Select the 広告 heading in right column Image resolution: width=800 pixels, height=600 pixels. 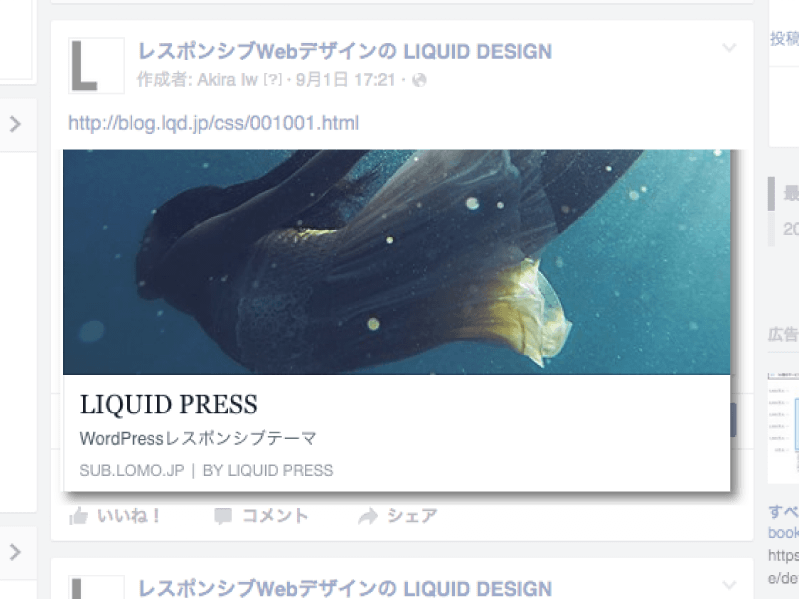[x=783, y=335]
